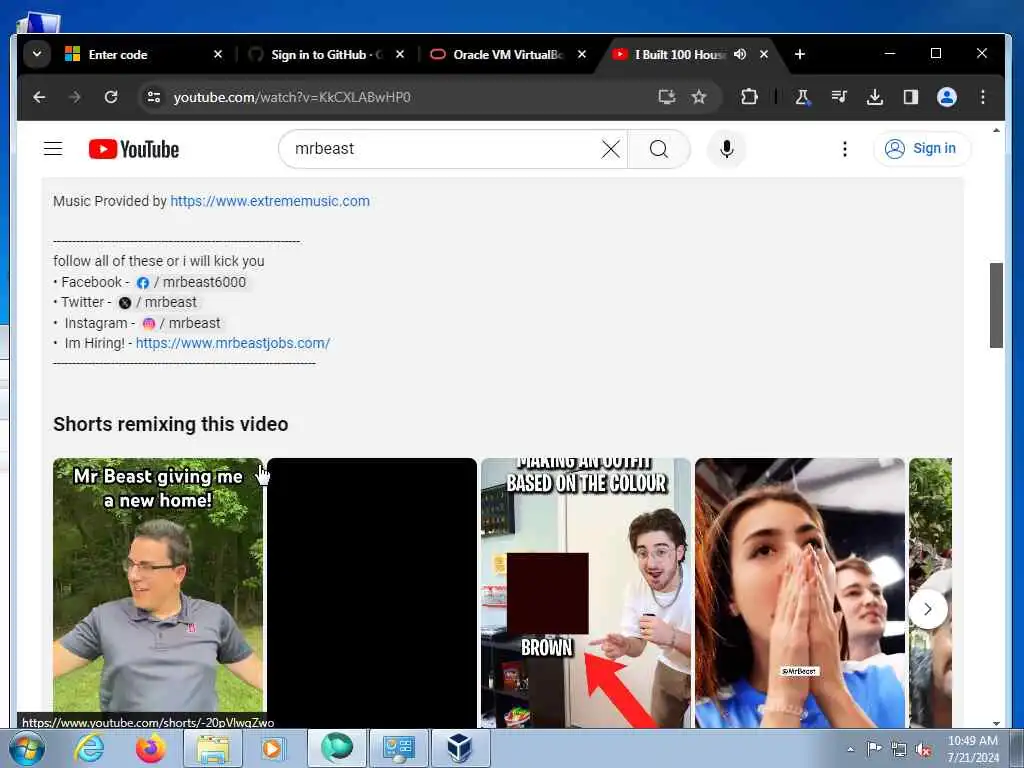Image resolution: width=1024 pixels, height=768 pixels.
Task: Mute the tab audio speaker icon
Action: click(x=740, y=54)
